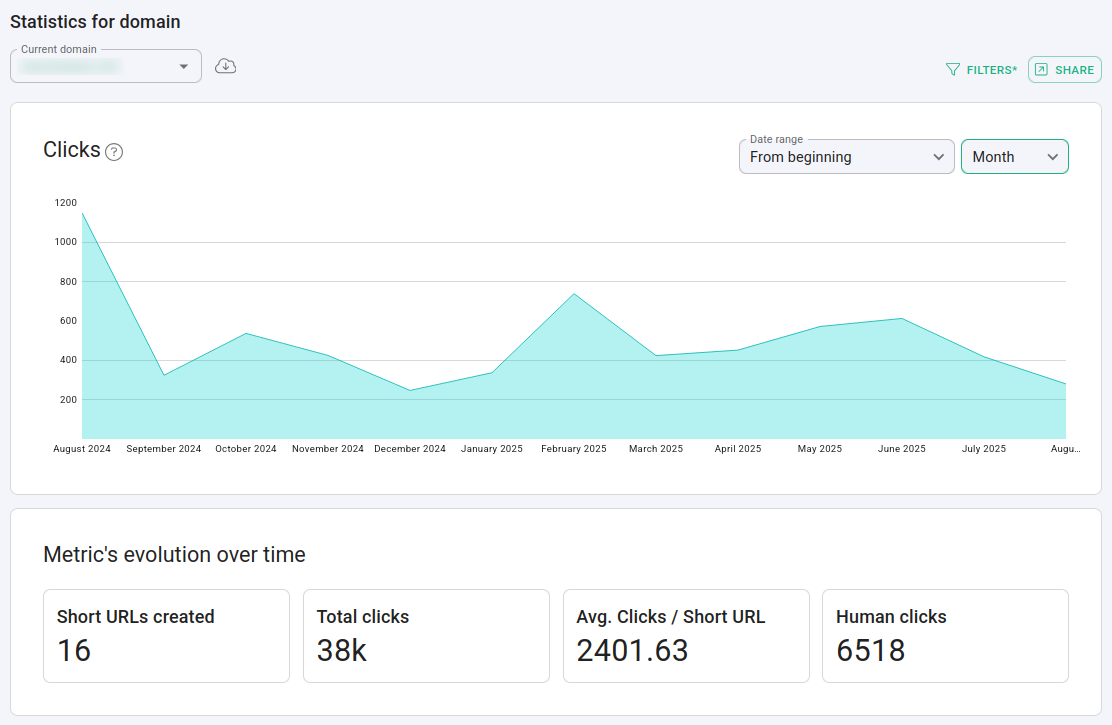Screen dimensions: 1112x725
Task: Select the Short URLs created card
Action: tap(166, 636)
